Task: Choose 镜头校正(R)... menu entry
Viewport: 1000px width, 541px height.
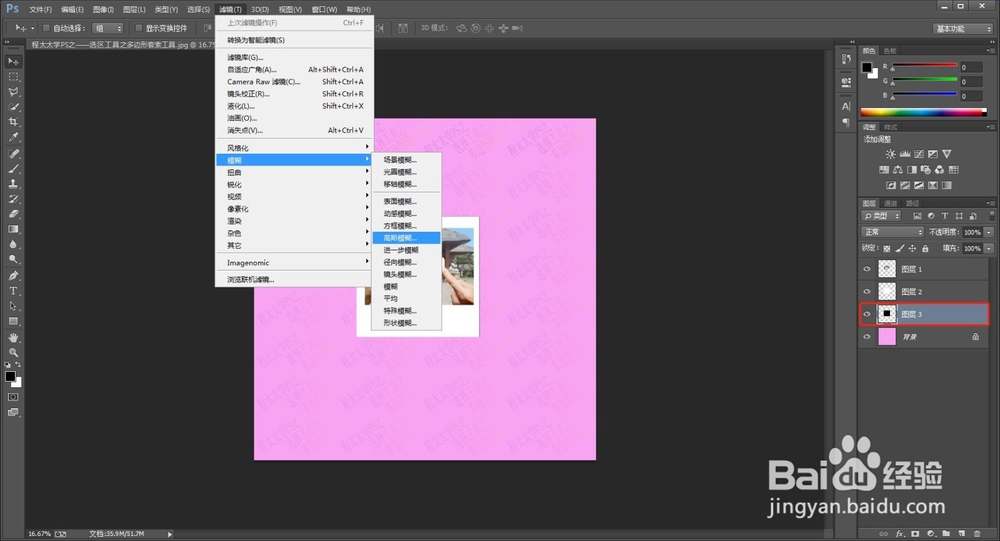Action: coord(294,94)
